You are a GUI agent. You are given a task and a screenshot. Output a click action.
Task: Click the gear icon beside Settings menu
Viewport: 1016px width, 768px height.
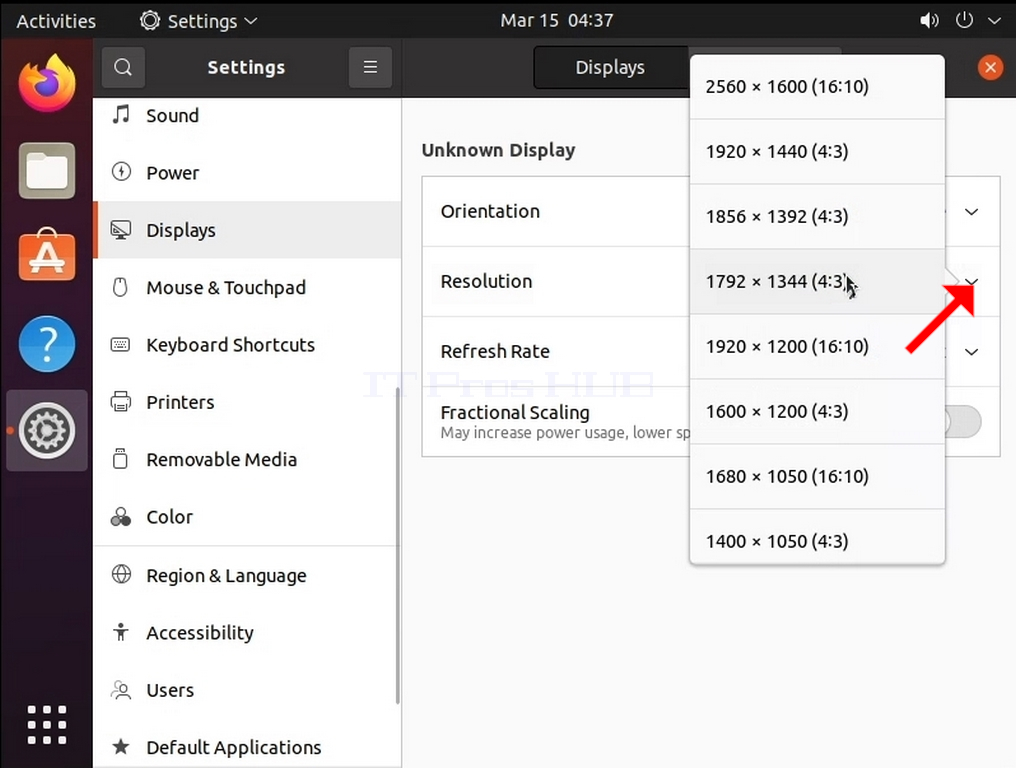tap(150, 21)
